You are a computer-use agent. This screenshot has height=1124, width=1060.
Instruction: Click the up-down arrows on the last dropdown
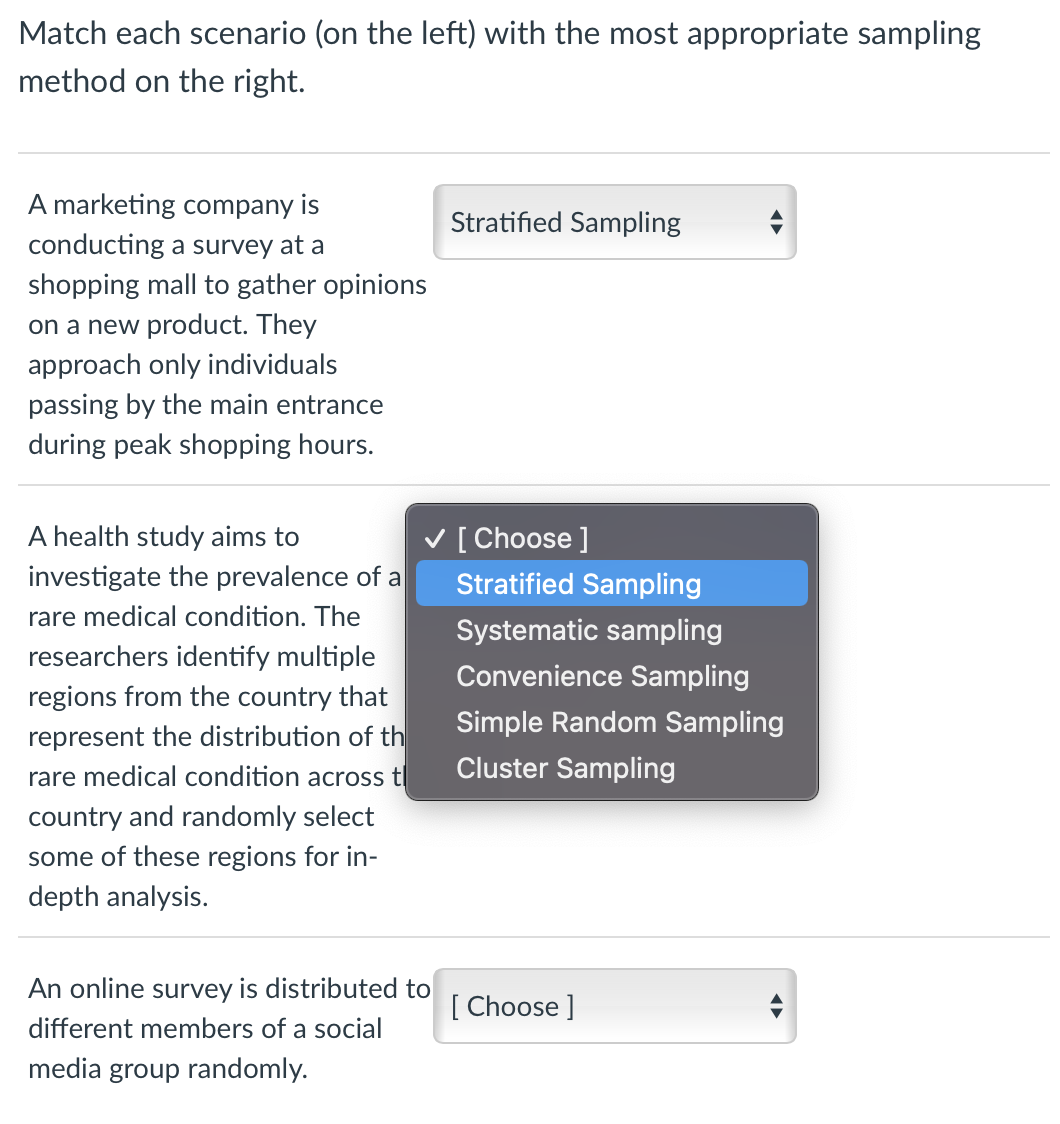tap(777, 1006)
